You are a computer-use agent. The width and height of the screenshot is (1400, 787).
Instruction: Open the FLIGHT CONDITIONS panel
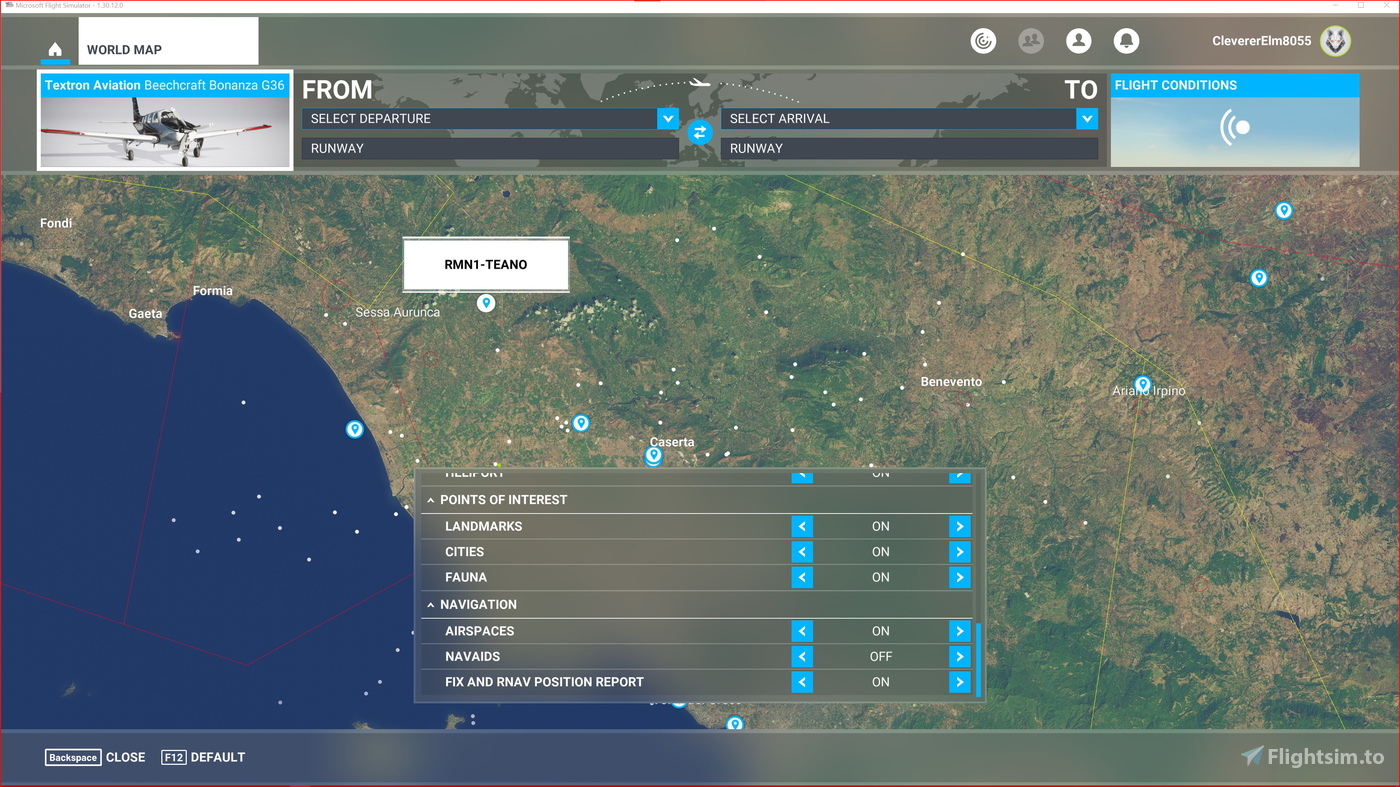pos(1234,120)
